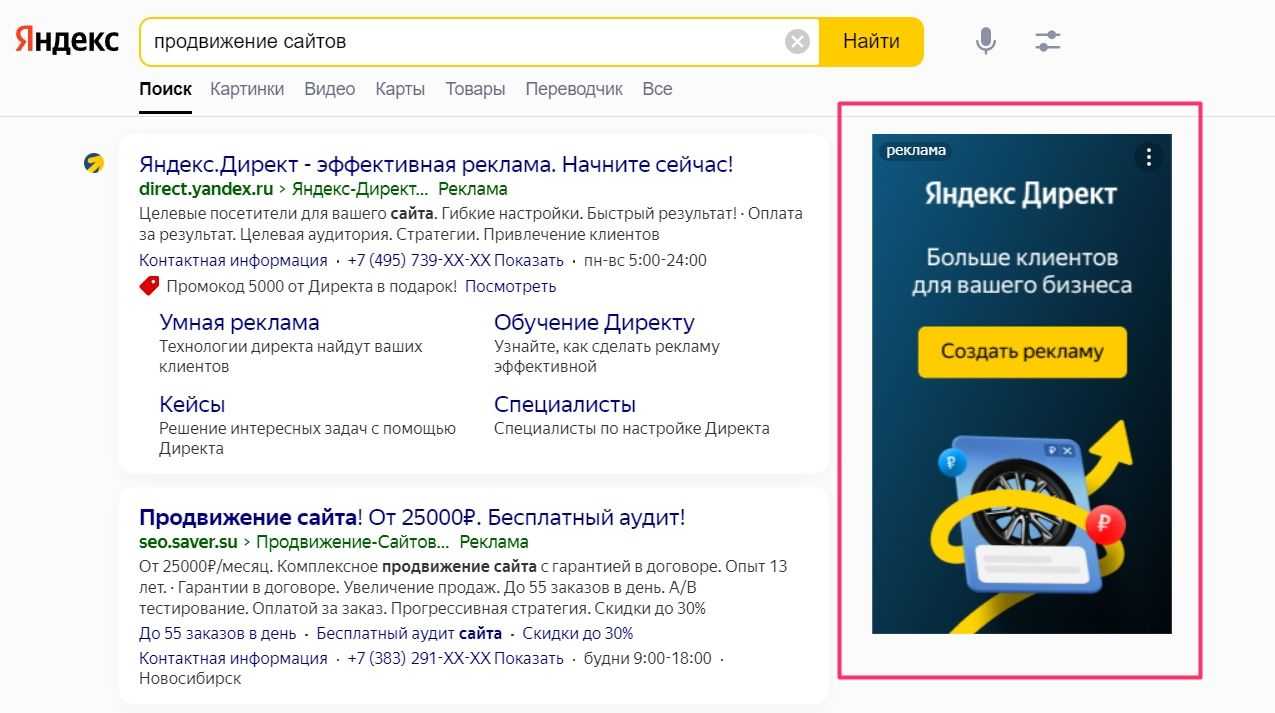Click the Яндекс logo
This screenshot has width=1275, height=713.
pyautogui.click(x=66, y=41)
